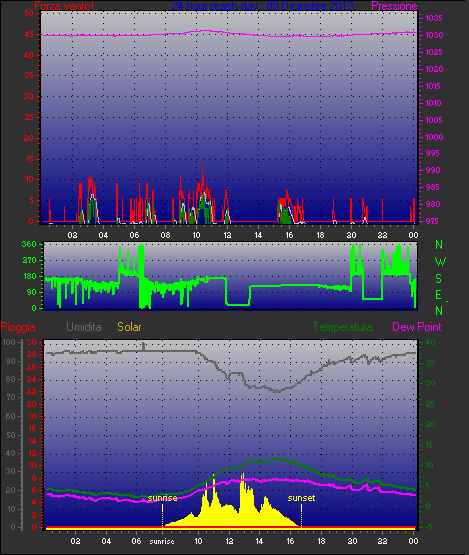Click the 24 hour graph date title
469x555 pixels.
pos(263,6)
